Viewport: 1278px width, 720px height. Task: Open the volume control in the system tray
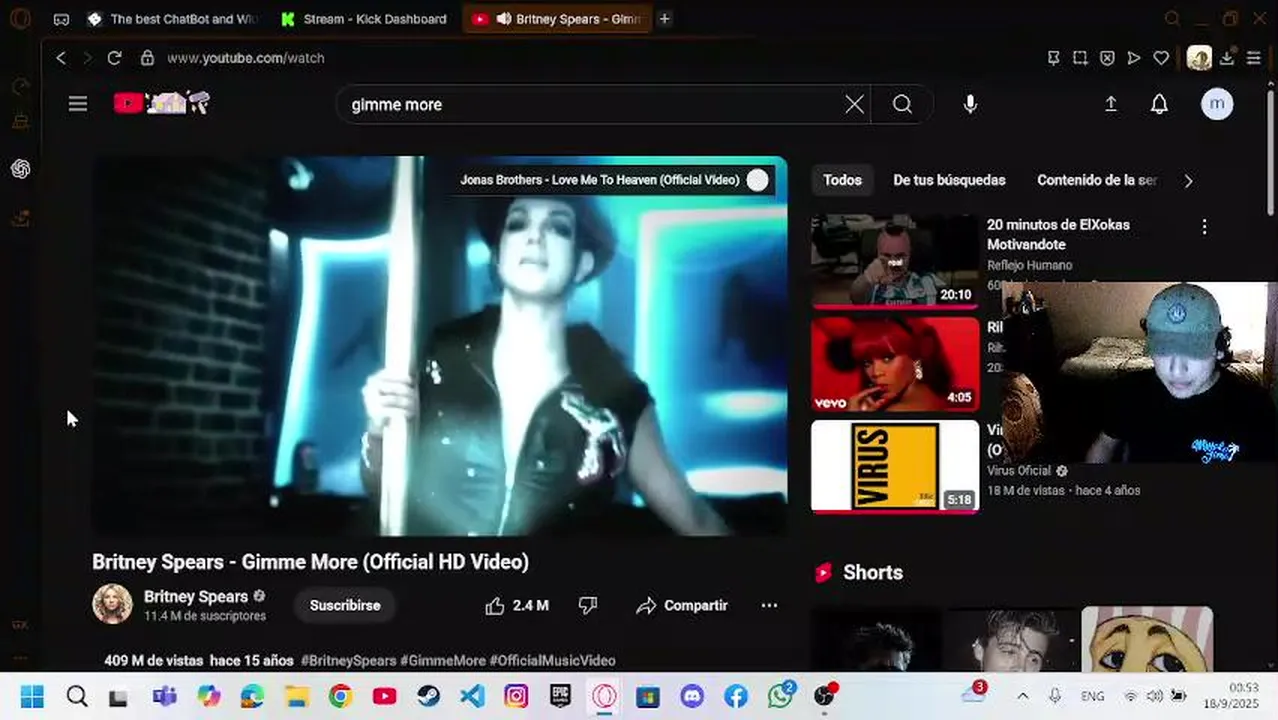(x=1155, y=696)
